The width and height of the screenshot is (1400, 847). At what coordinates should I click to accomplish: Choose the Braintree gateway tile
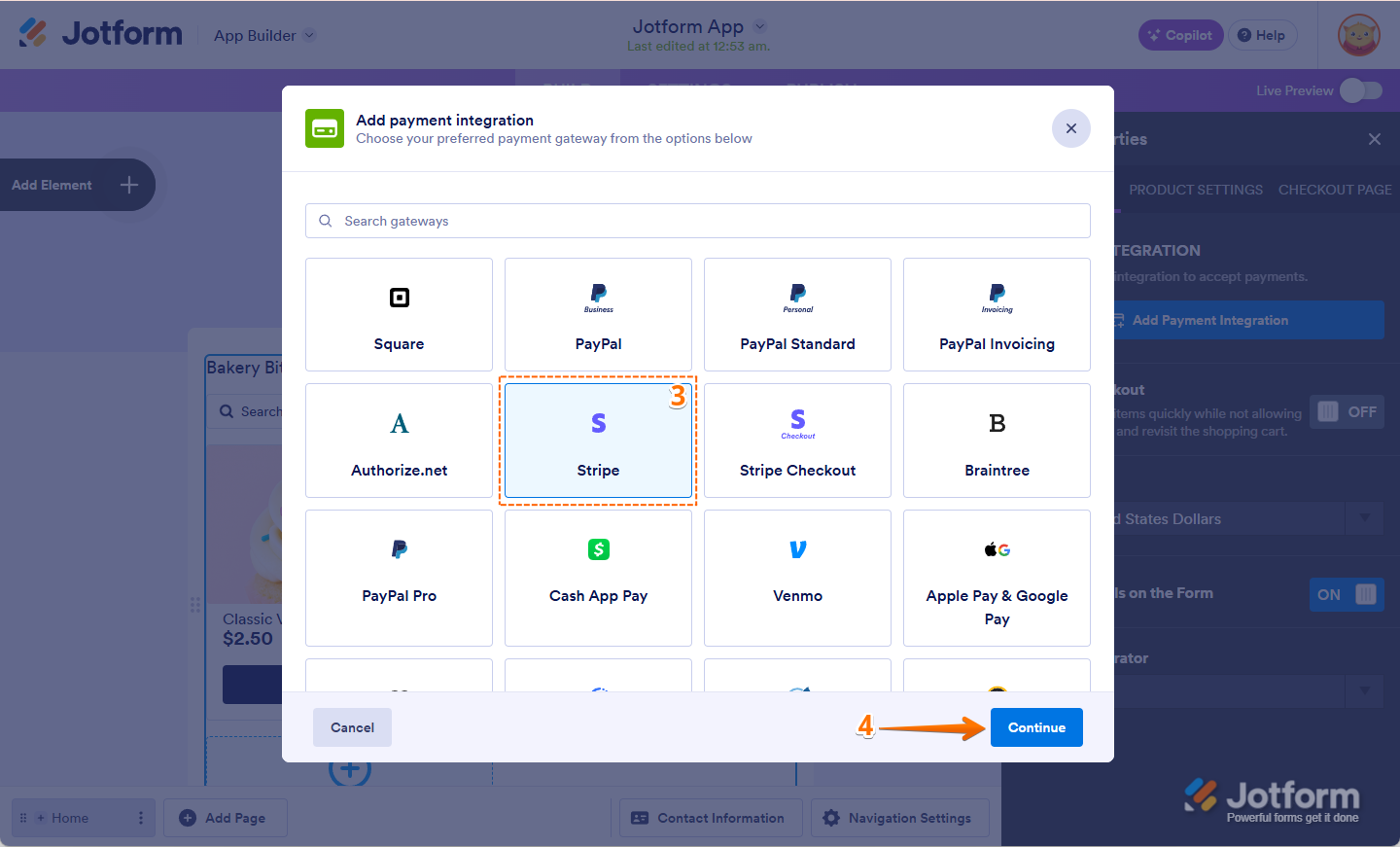point(997,441)
